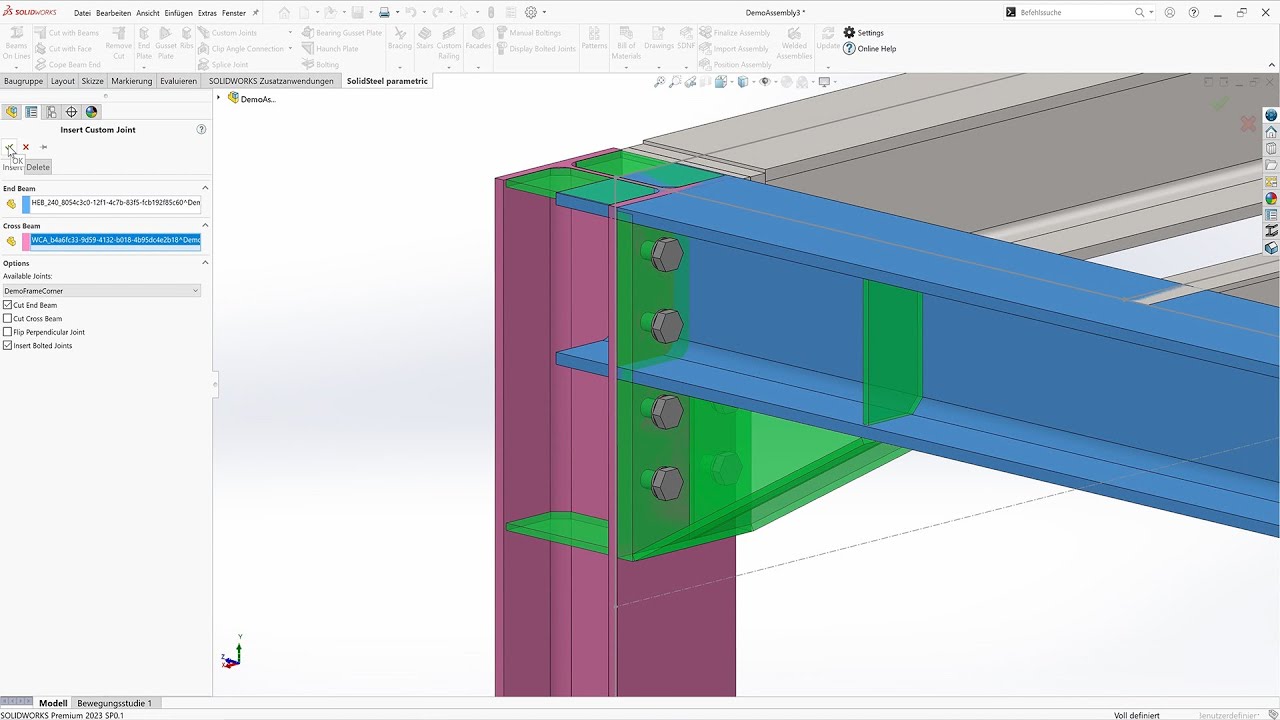Open SOLIDWORKS Resources in task pane
The image size is (1280, 720).
click(x=1271, y=132)
